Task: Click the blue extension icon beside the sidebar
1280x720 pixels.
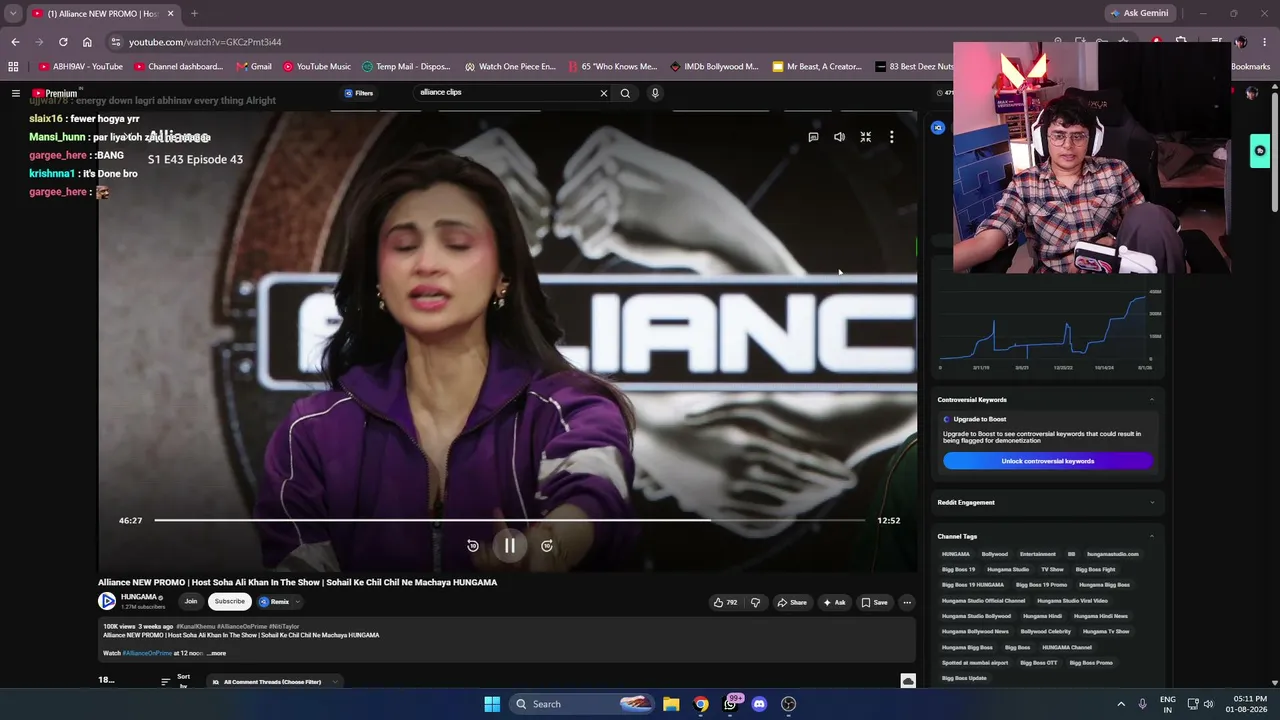Action: coord(938,128)
